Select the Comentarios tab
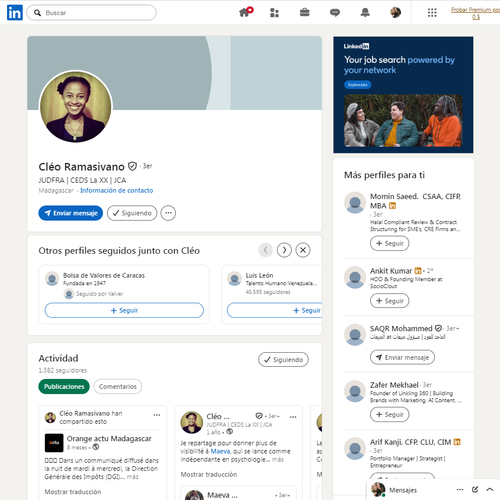500x500 pixels. pos(118,387)
